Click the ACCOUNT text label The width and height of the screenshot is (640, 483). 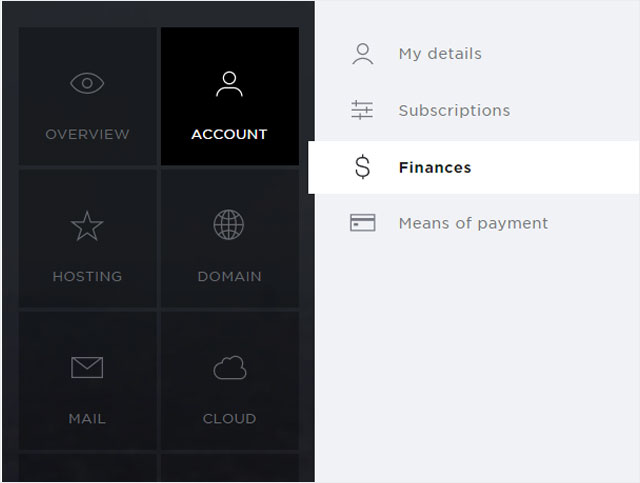(x=229, y=134)
